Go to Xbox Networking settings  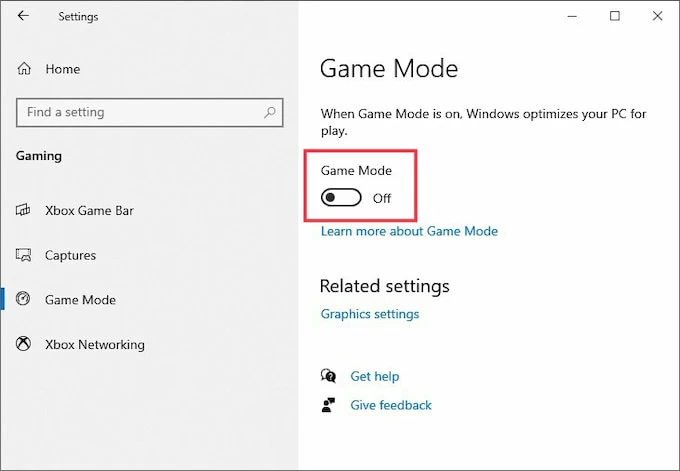pos(94,345)
